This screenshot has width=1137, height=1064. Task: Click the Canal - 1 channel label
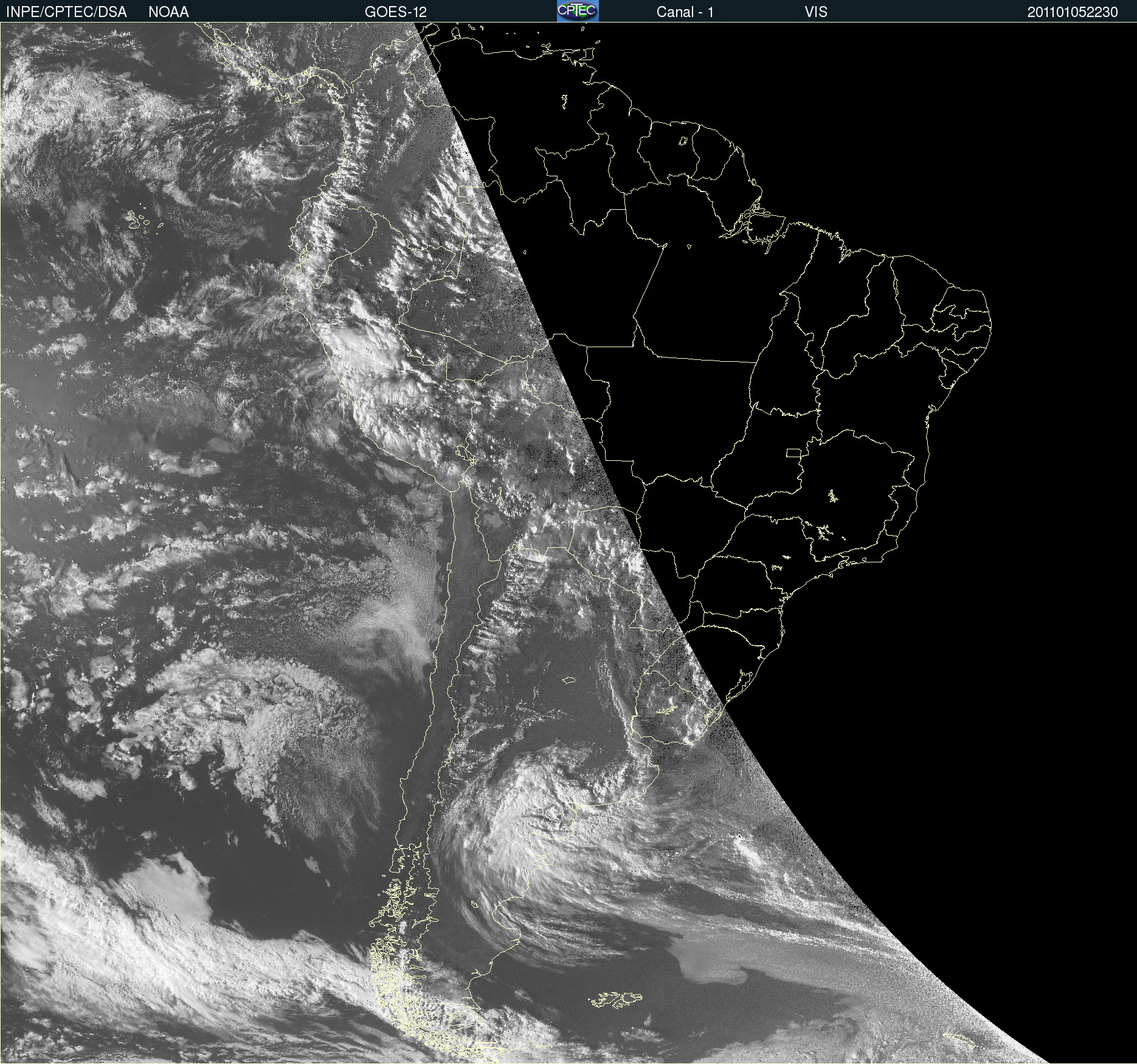point(685,12)
